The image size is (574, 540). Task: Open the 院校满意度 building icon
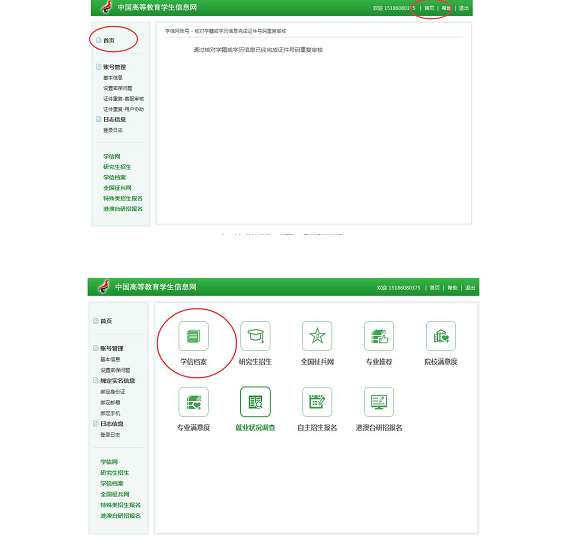coord(441,336)
